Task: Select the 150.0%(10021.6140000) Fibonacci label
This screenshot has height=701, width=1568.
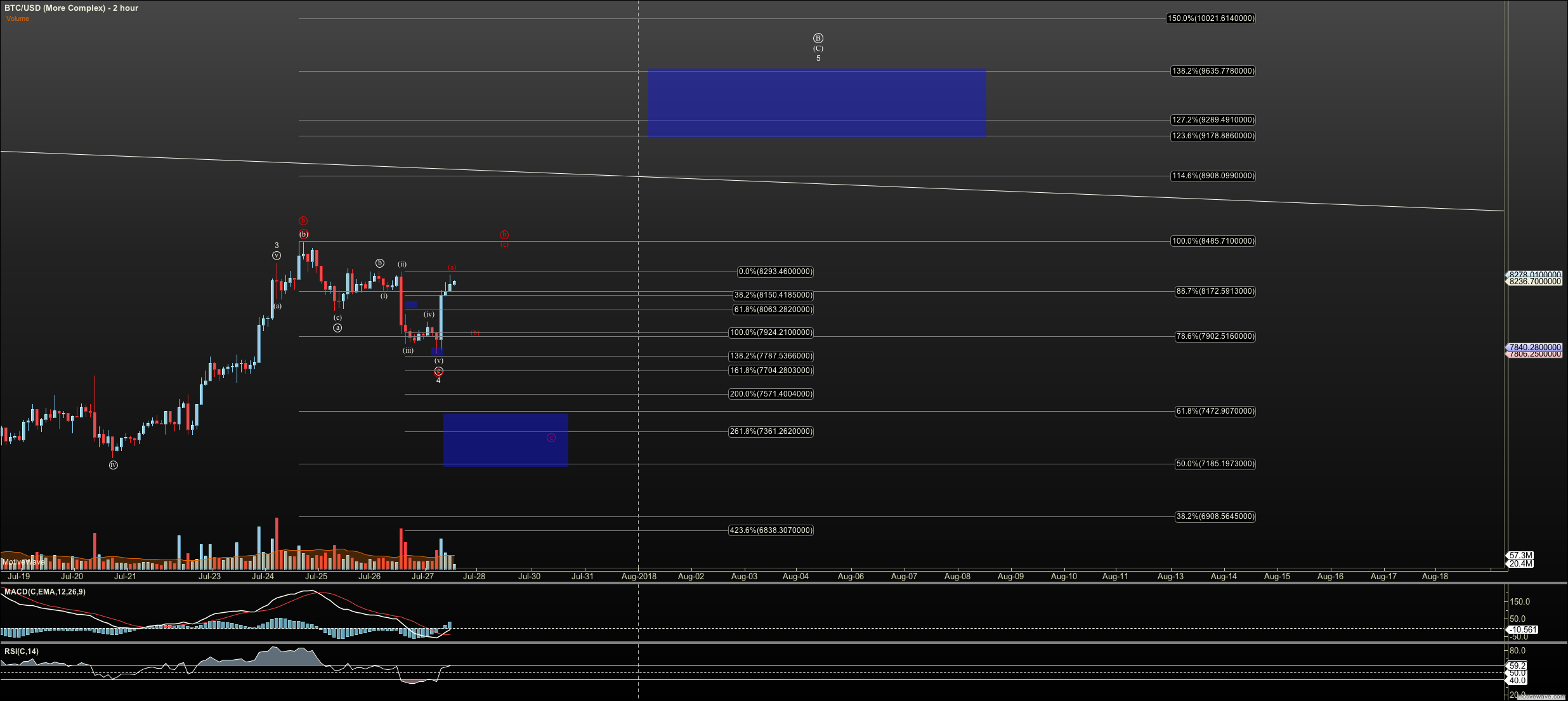Action: tap(1211, 18)
